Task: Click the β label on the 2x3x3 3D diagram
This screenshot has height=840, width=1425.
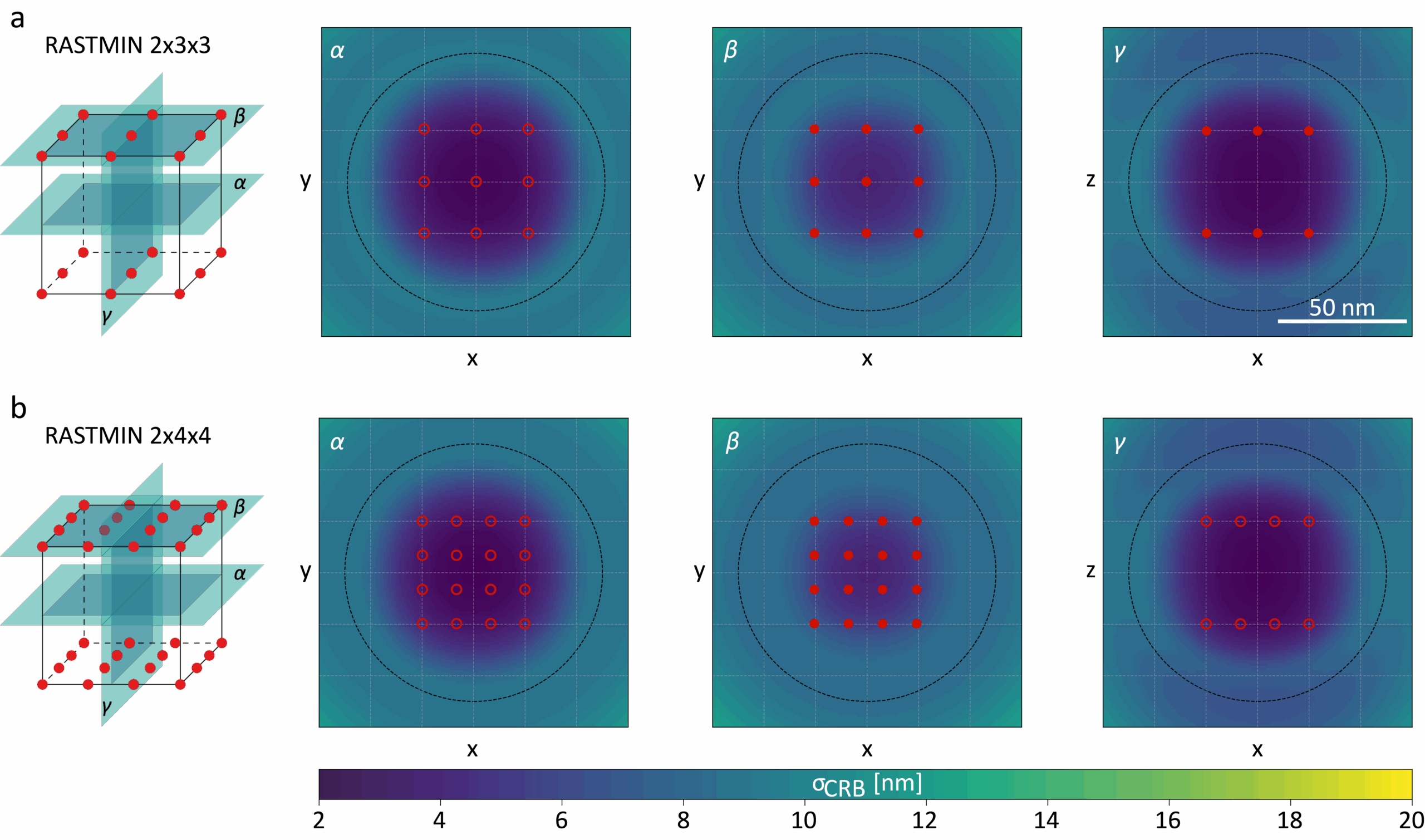Action: (x=239, y=116)
